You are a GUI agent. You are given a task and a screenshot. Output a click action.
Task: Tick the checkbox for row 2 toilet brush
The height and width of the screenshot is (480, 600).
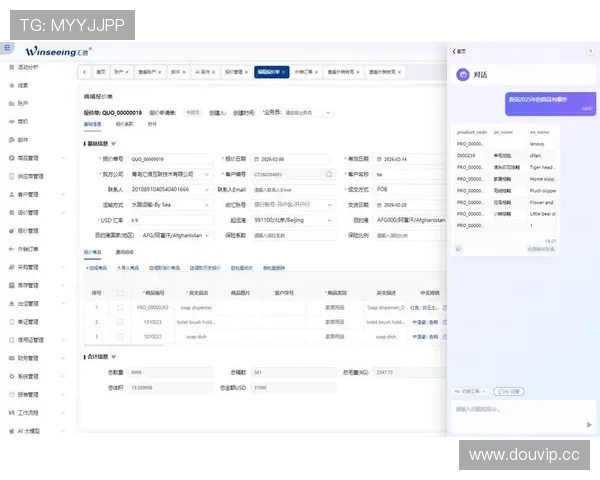120,322
